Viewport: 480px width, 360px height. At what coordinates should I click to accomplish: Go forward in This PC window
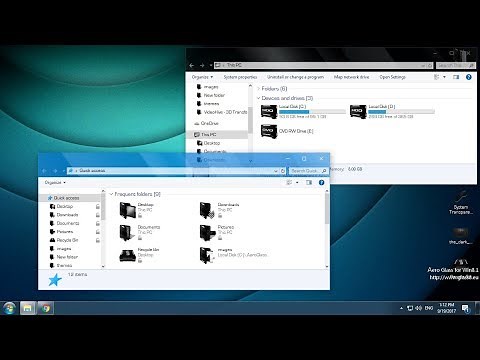[202, 65]
